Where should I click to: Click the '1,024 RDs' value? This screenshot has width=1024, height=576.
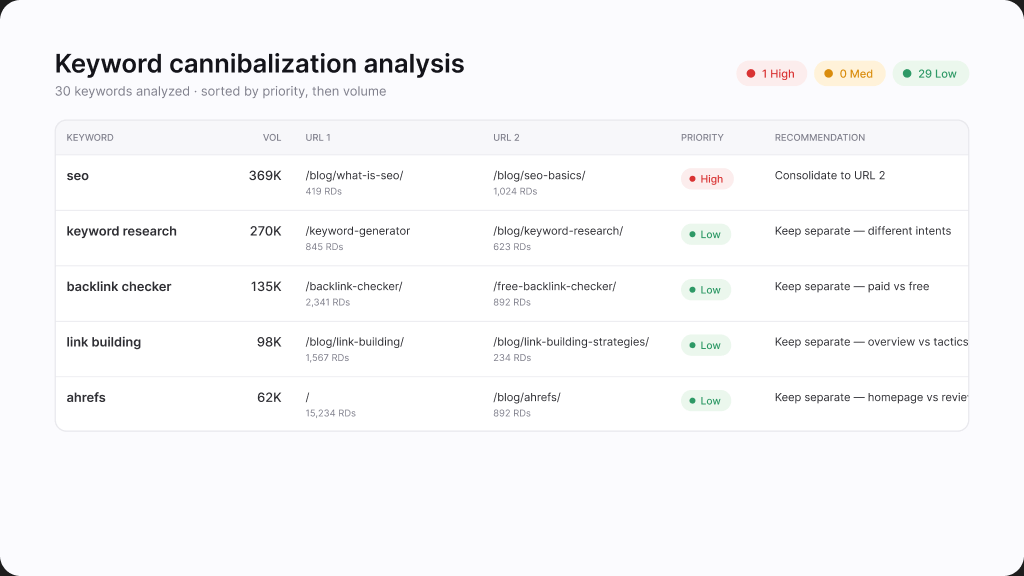515,192
